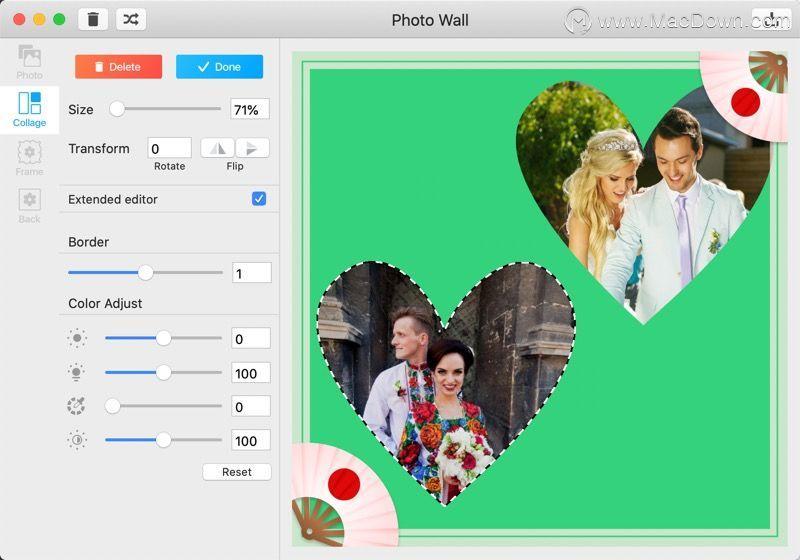Image resolution: width=800 pixels, height=560 pixels.
Task: Open the Photo sidebar panel
Action: pyautogui.click(x=30, y=62)
